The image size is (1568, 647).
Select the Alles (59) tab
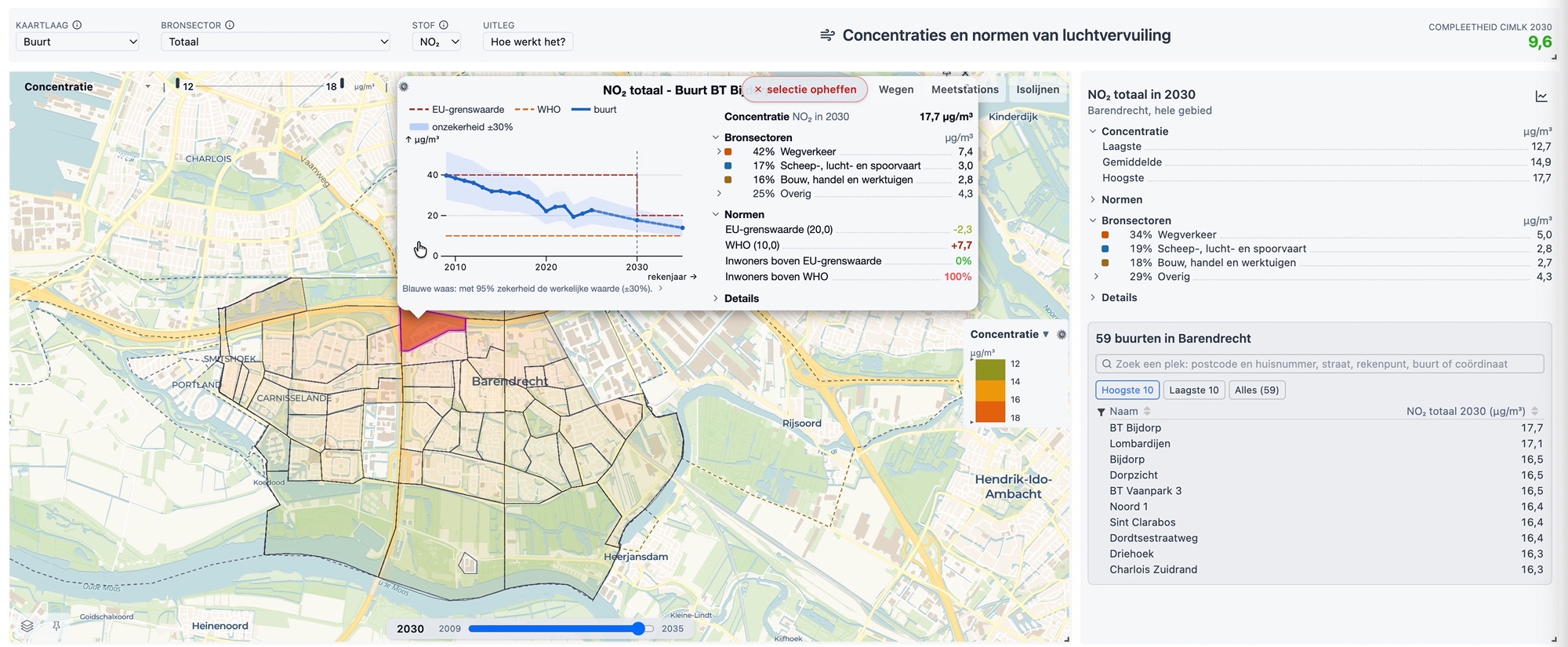[x=1257, y=390]
